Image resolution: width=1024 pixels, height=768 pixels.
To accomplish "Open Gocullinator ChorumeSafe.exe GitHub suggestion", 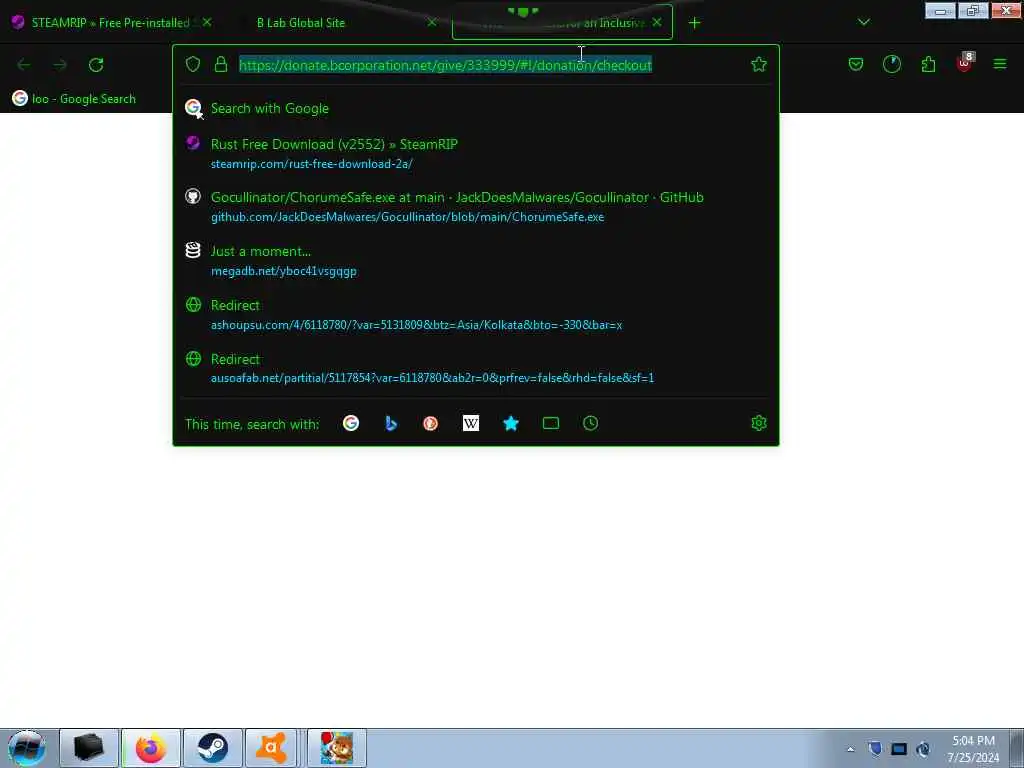I will pos(475,206).
